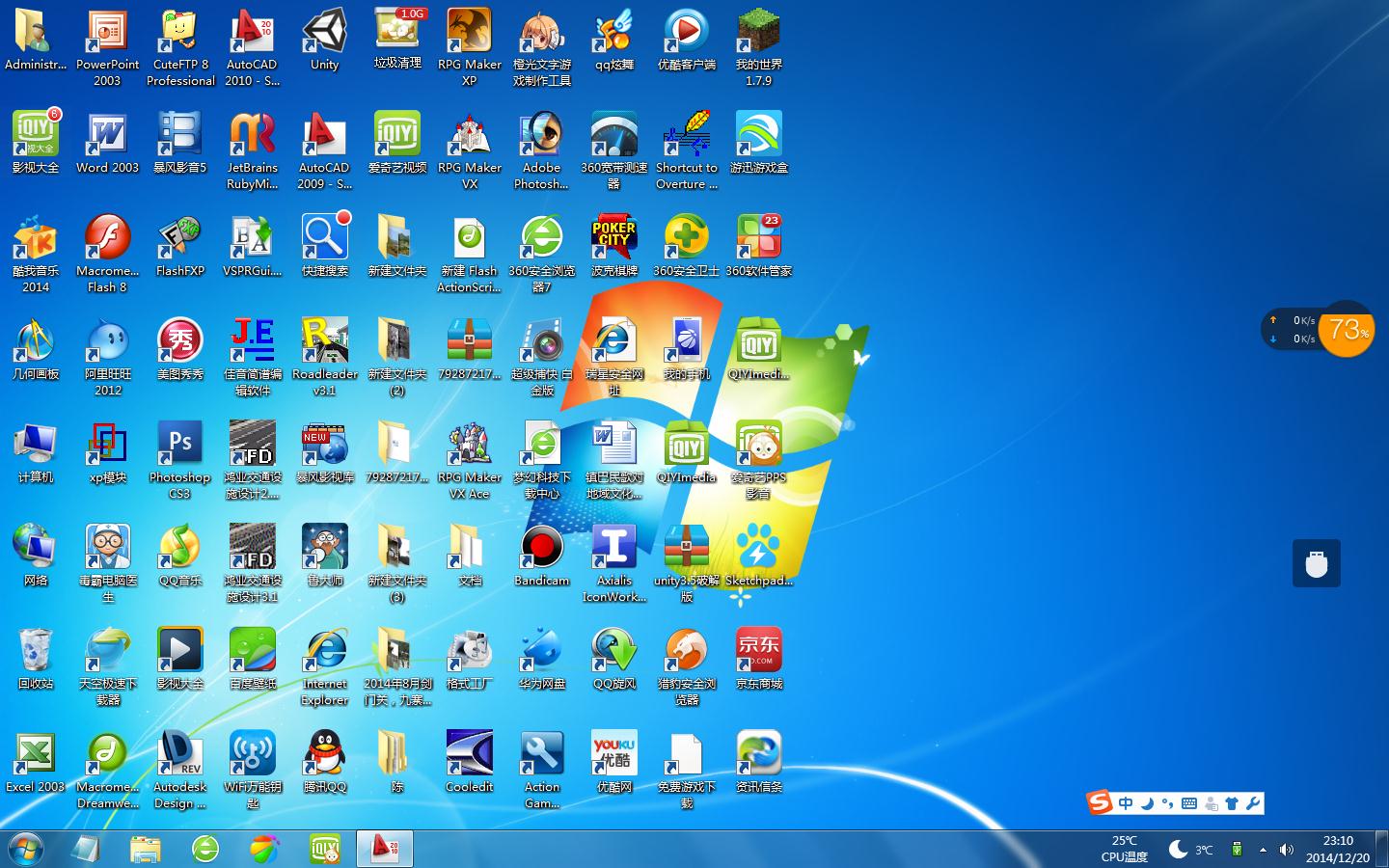Viewport: 1389px width, 868px height.
Task: Click the 73% memory accelerator ball
Action: point(1347,330)
